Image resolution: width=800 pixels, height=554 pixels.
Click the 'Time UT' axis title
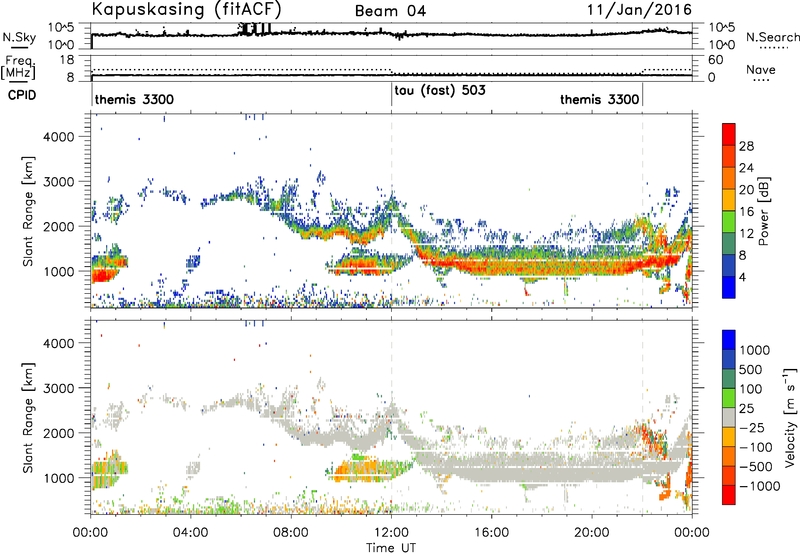pos(391,548)
